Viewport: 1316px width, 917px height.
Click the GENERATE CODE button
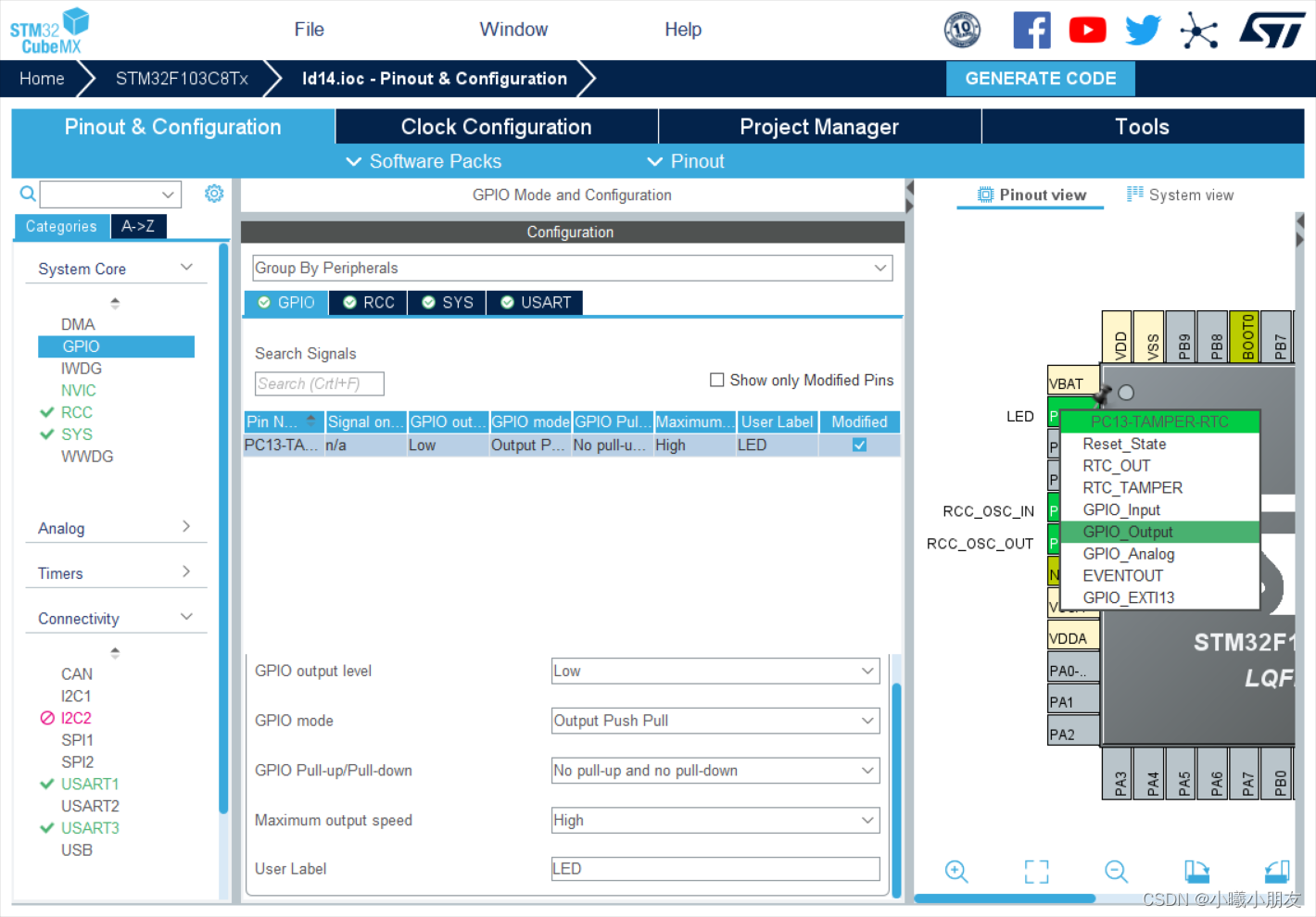coord(1041,79)
